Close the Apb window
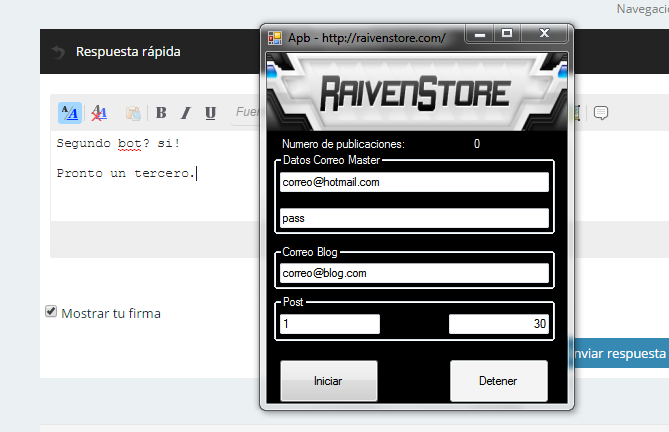 click(544, 34)
